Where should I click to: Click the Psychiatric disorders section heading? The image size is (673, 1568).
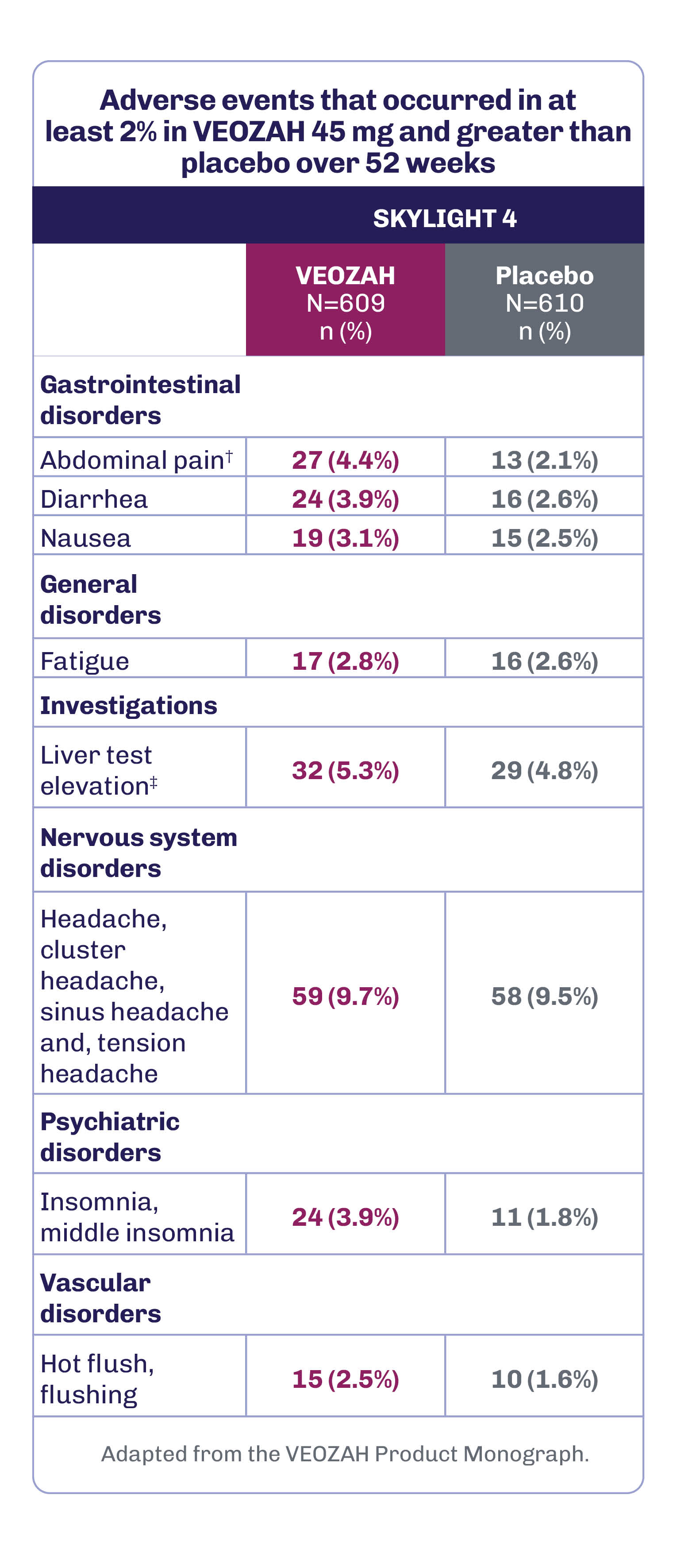tap(110, 1136)
